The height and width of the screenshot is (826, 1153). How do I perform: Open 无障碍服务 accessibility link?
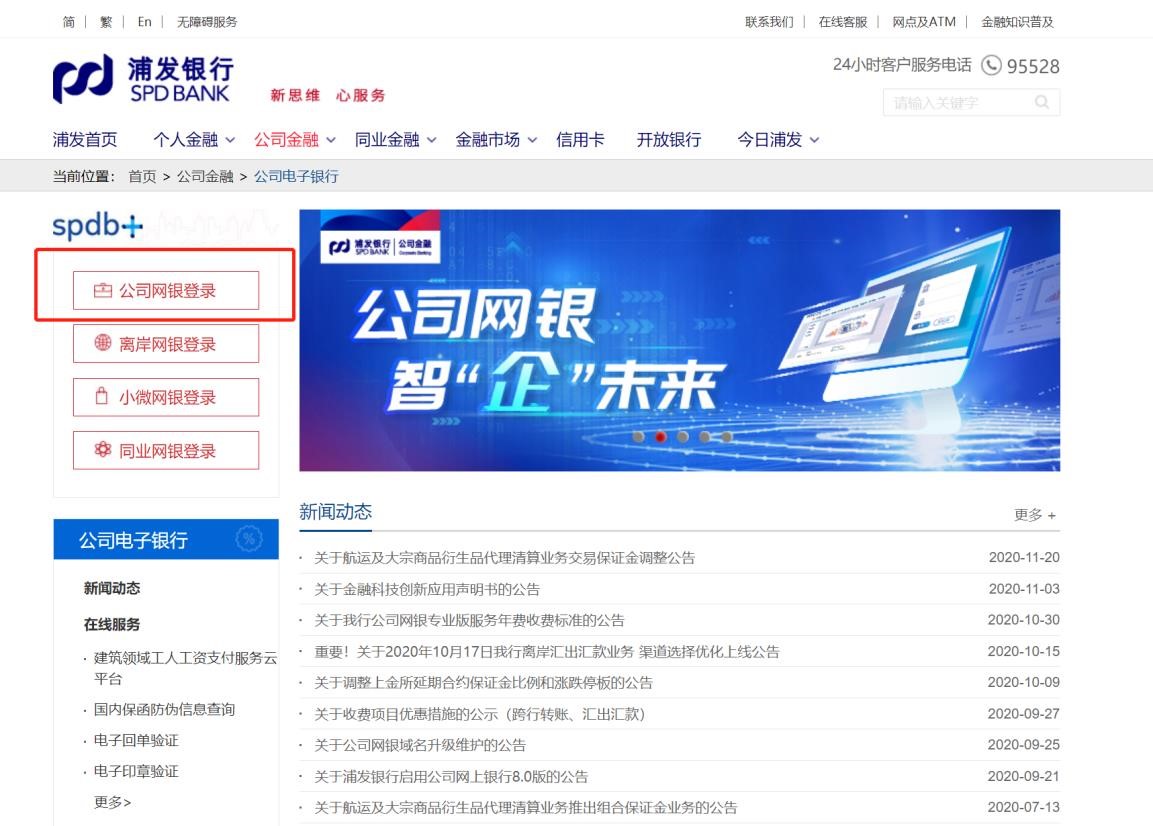click(x=207, y=22)
